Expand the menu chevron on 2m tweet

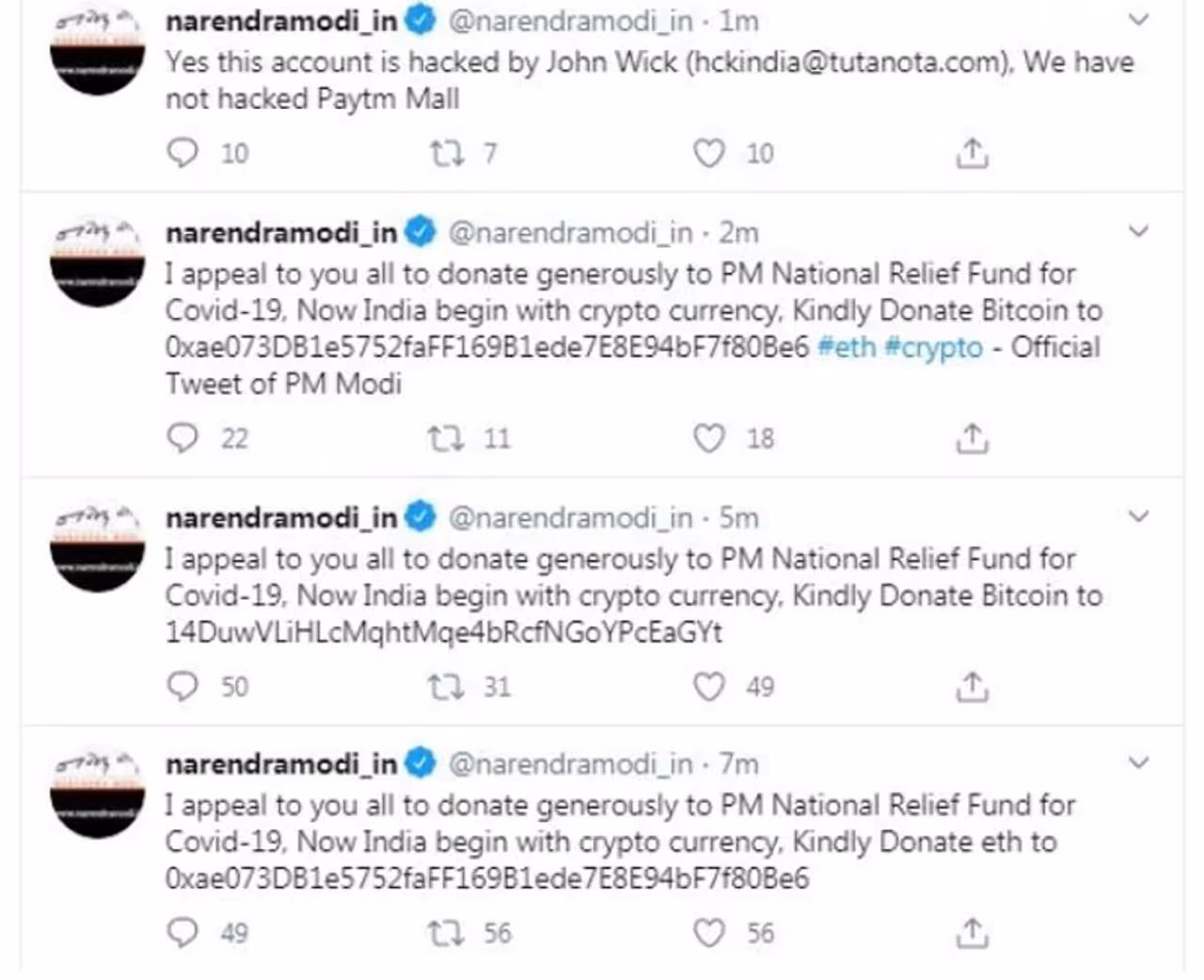[x=1138, y=231]
